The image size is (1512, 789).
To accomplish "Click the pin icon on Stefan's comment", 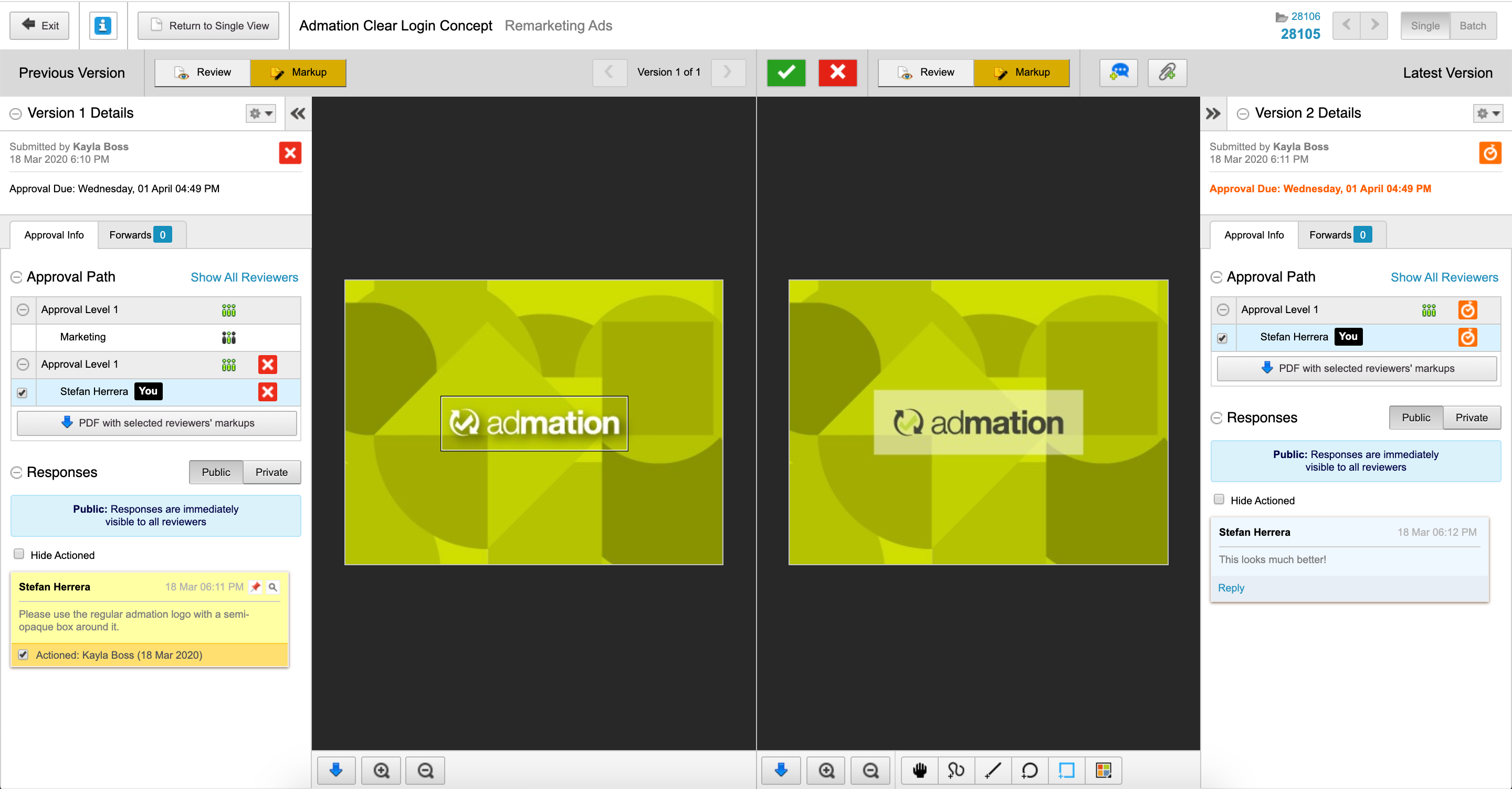I will pos(255,586).
